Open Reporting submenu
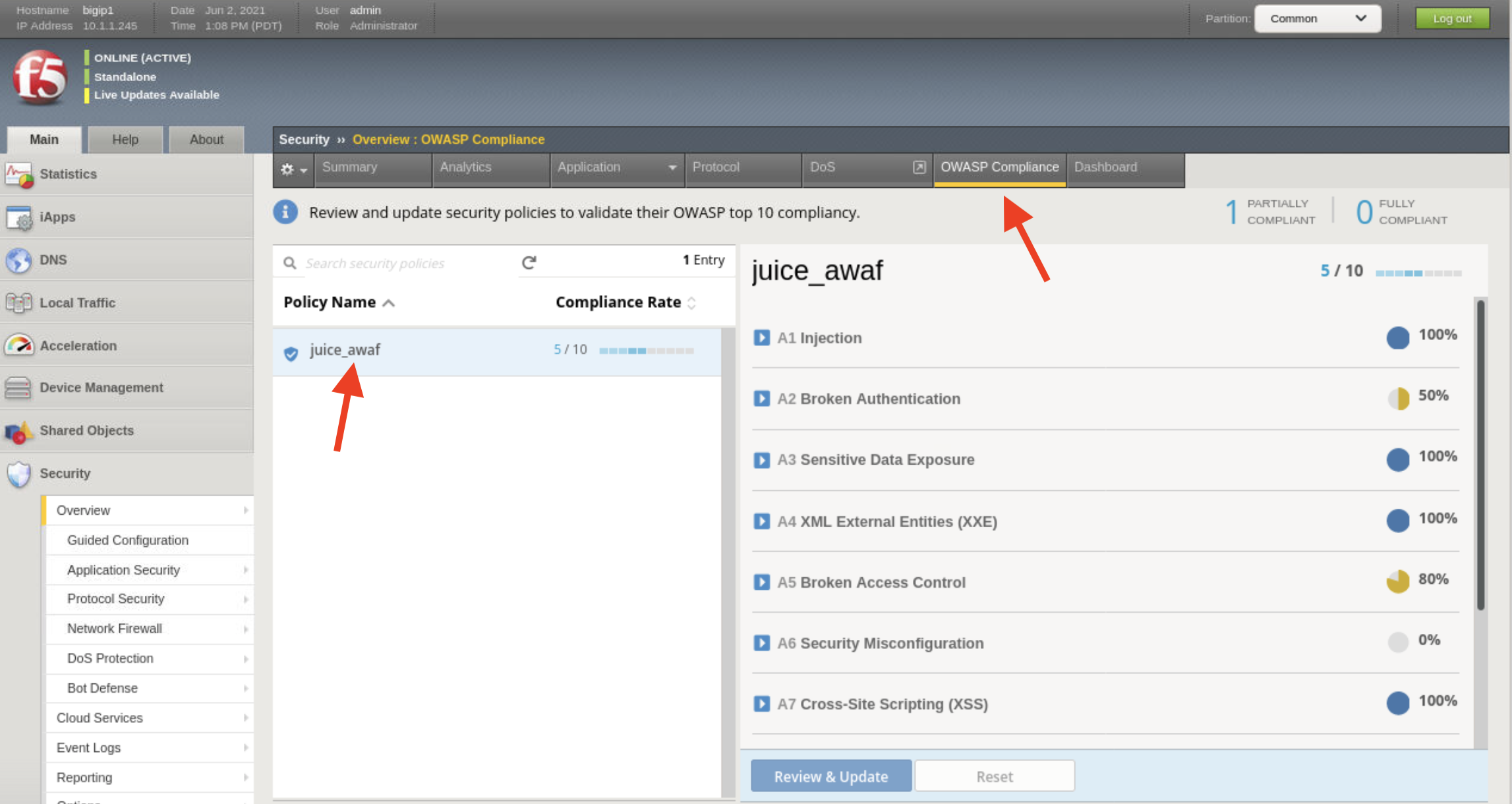 (x=149, y=778)
